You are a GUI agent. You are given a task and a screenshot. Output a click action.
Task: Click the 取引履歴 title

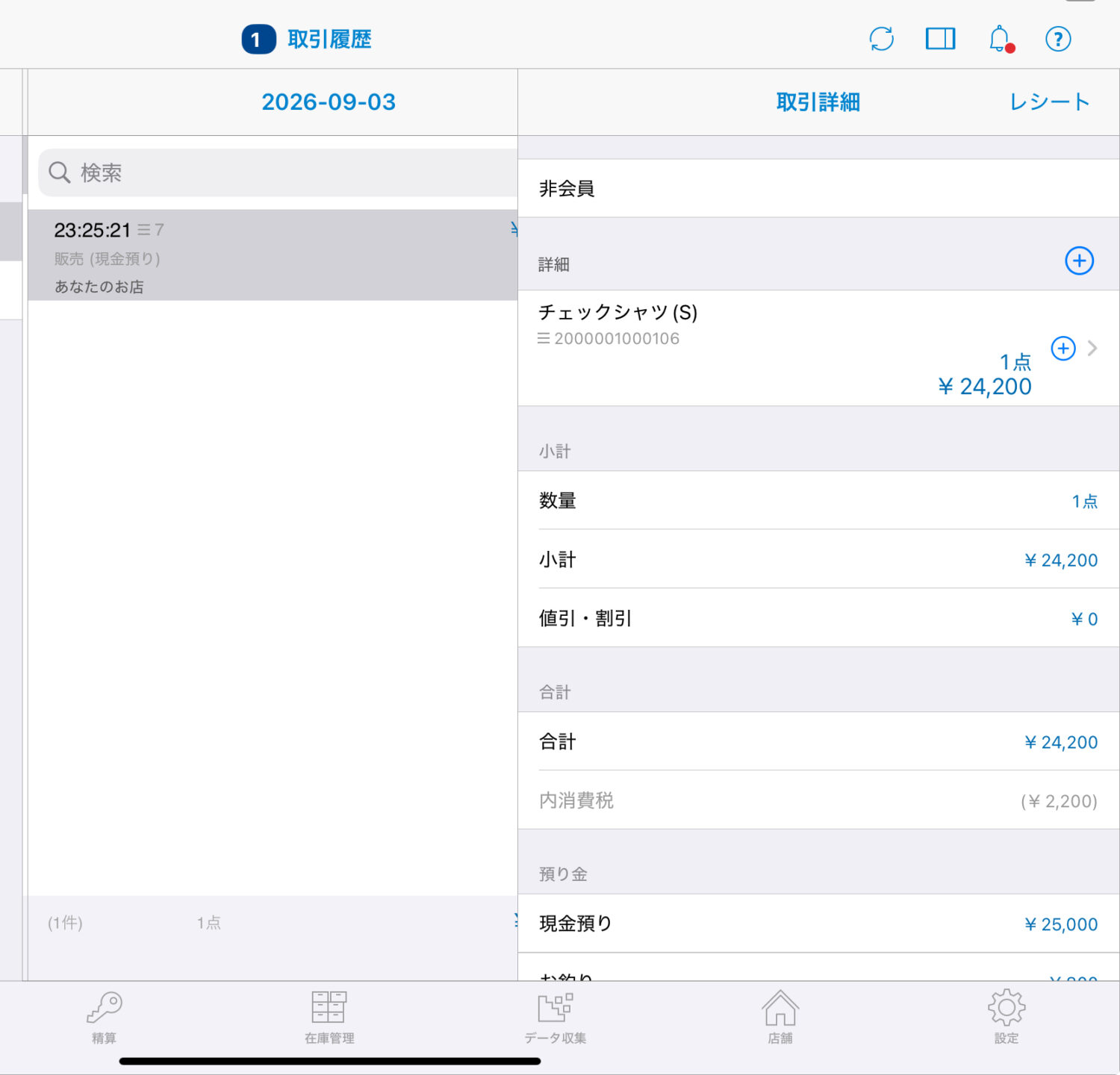point(329,40)
